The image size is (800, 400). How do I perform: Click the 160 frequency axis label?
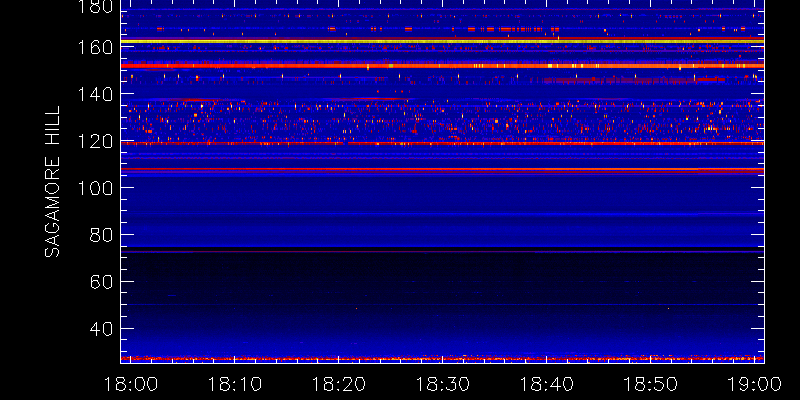click(96, 47)
